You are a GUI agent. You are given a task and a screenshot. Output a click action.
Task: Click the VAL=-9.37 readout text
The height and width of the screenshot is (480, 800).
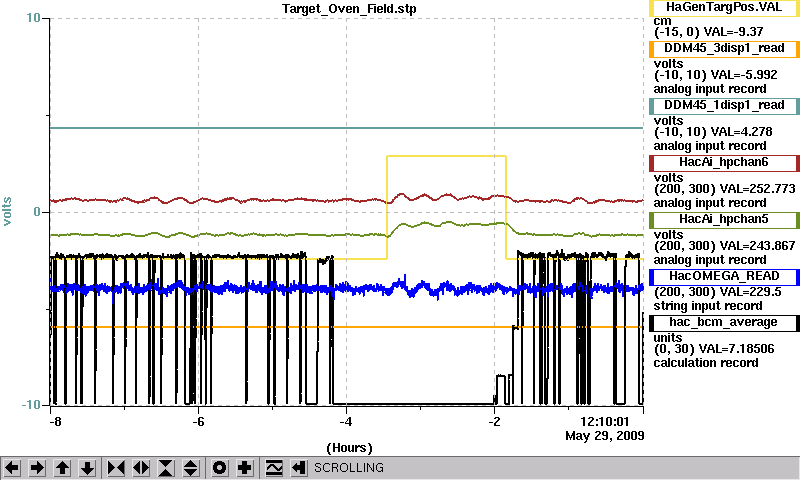tap(733, 32)
